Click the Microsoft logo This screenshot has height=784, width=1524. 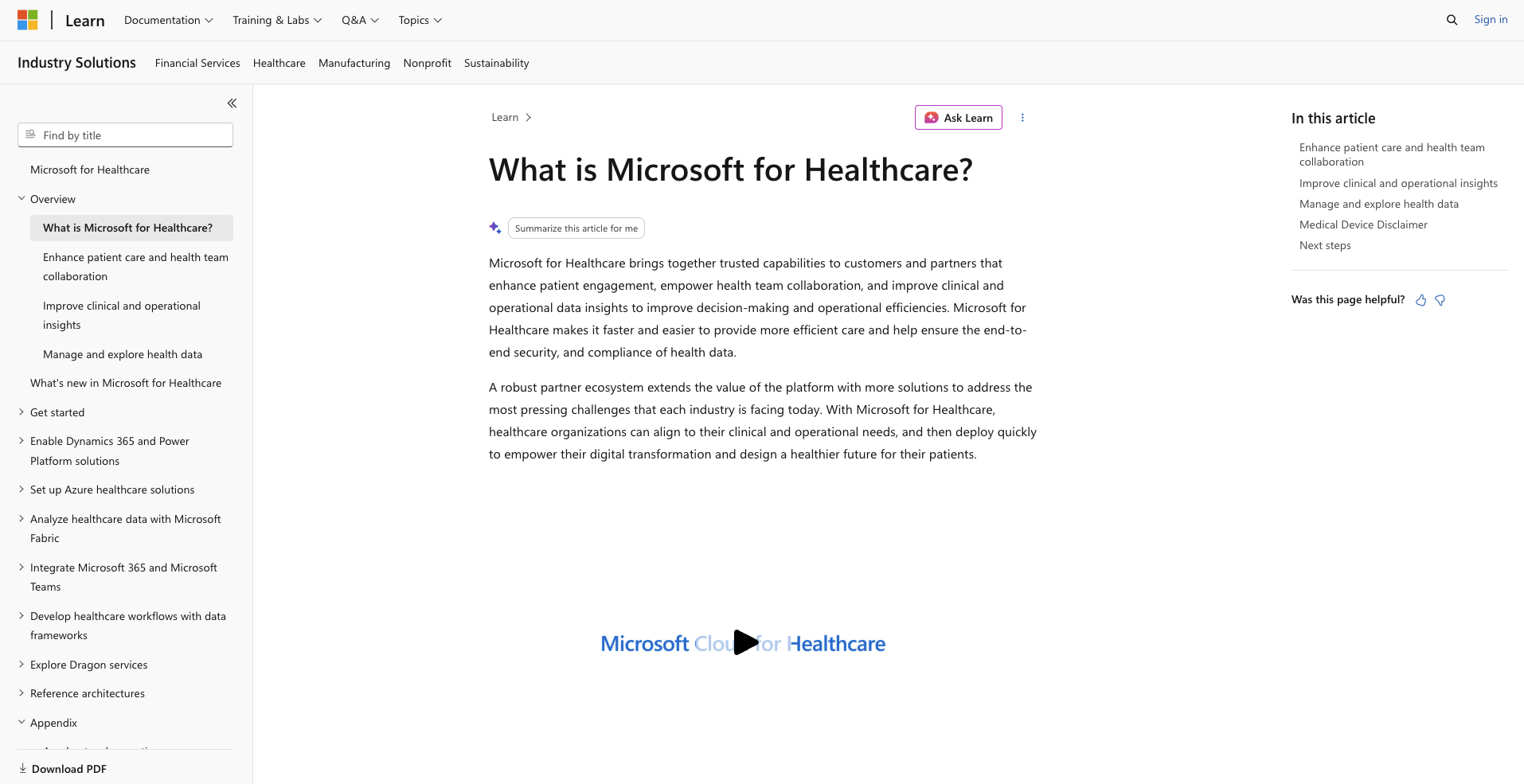coord(28,20)
